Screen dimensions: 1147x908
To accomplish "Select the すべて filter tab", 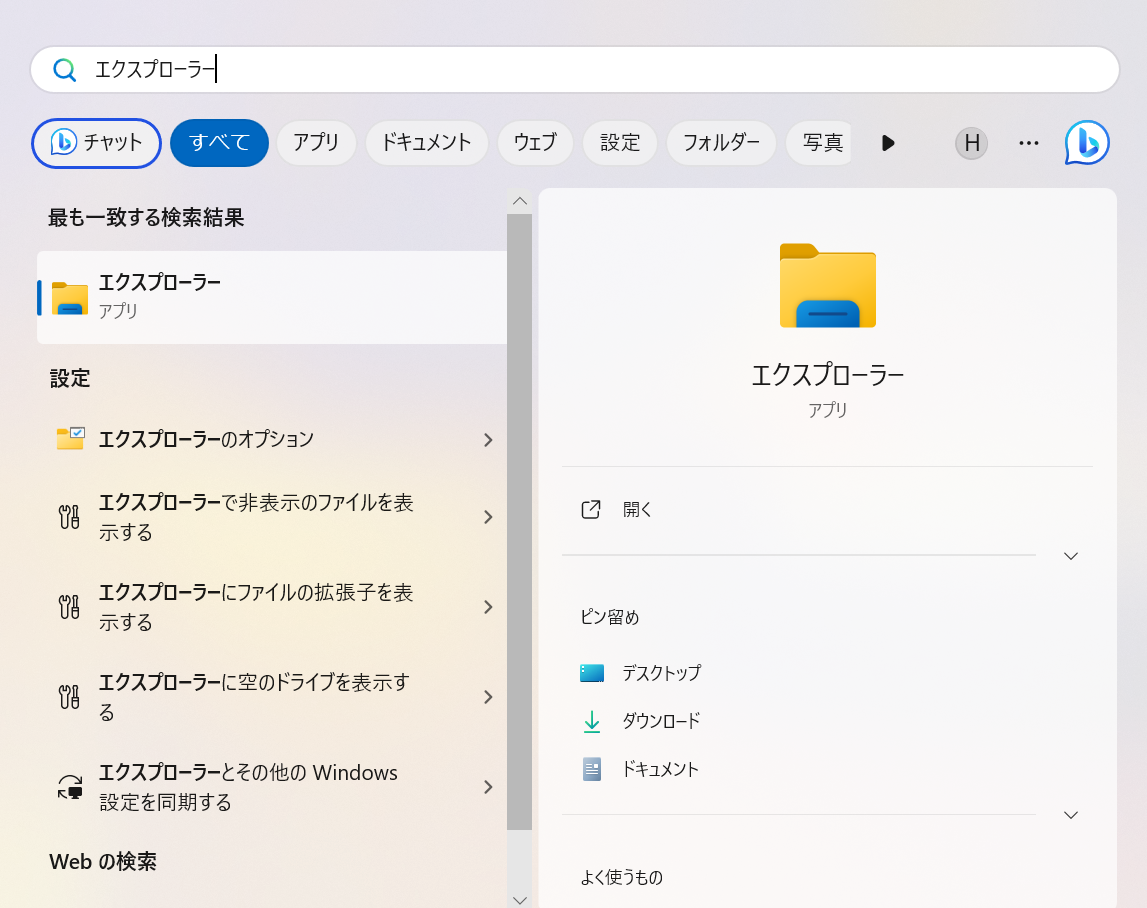I will (219, 143).
